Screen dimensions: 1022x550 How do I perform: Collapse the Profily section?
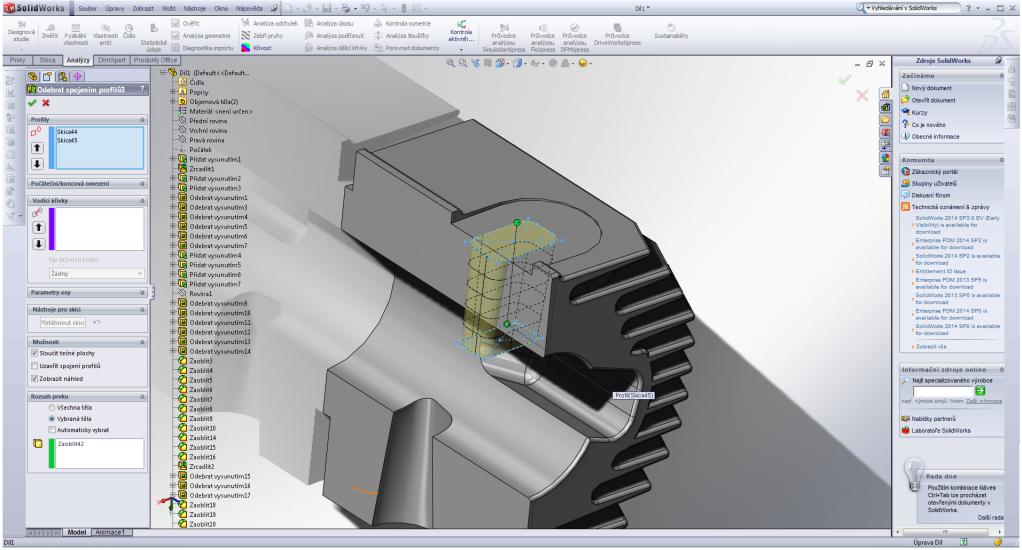point(141,120)
